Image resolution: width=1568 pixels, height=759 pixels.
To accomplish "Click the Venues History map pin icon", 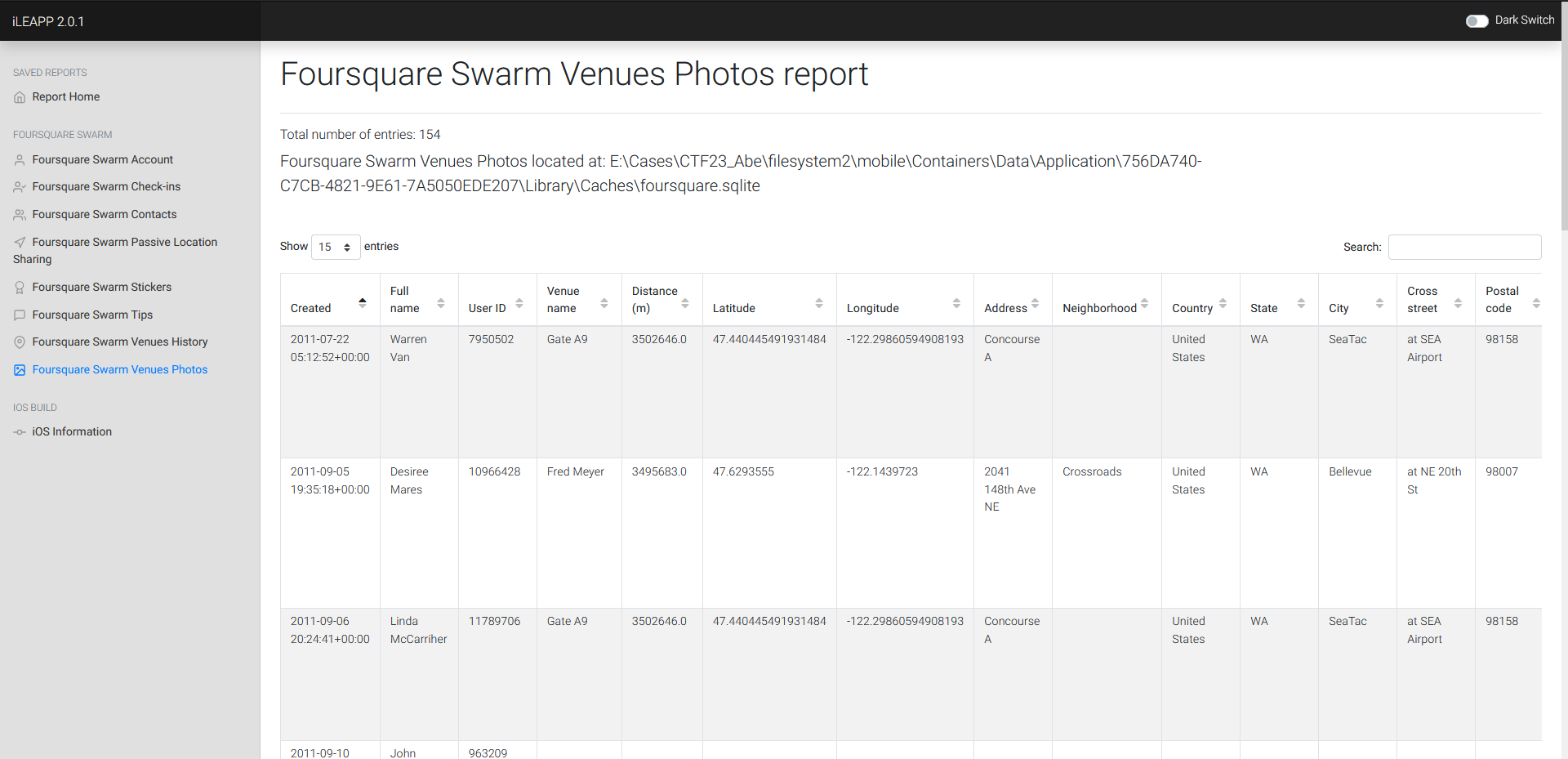I will tap(20, 342).
